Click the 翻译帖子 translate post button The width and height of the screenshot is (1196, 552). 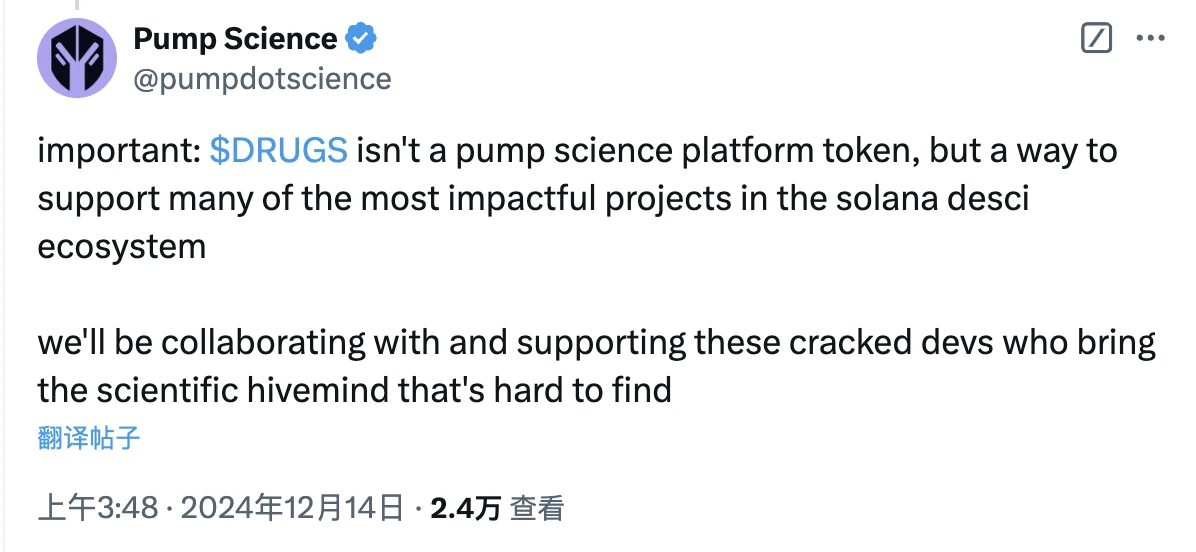click(x=89, y=437)
